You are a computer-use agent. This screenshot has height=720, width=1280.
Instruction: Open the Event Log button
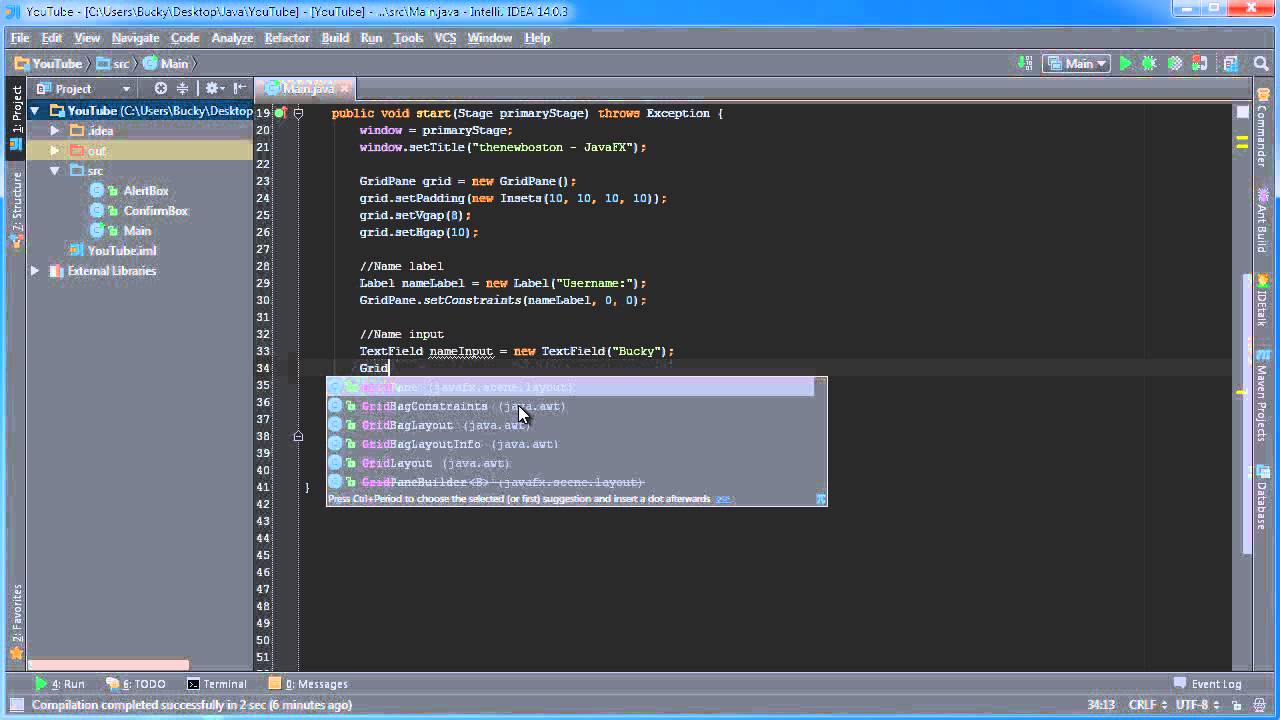1208,684
